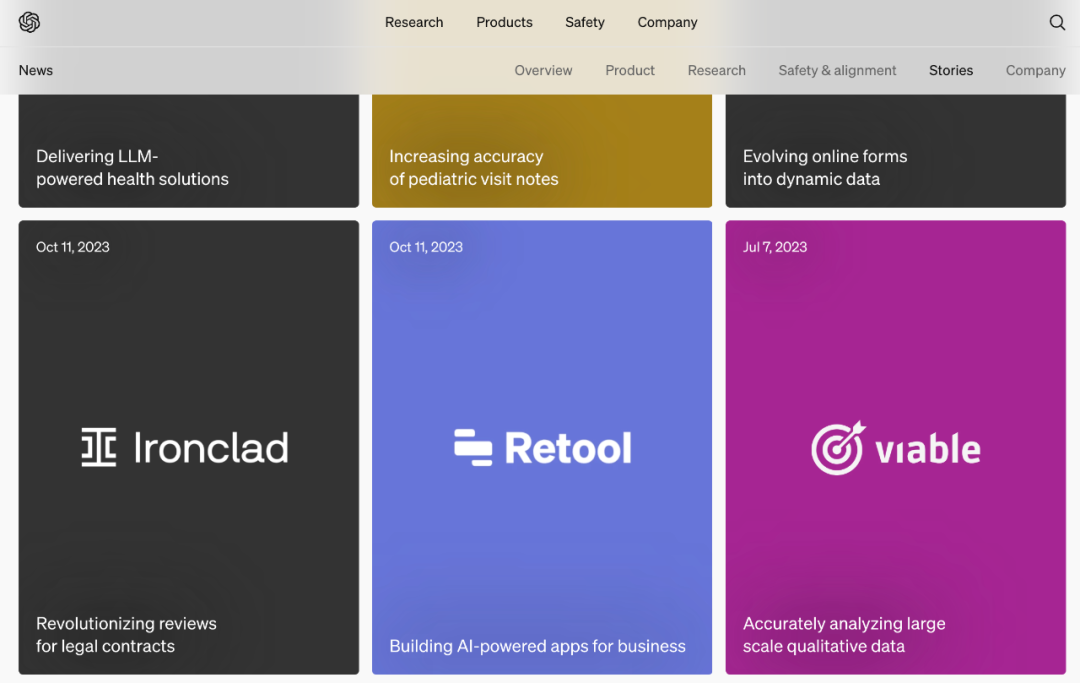Read 'Accurately analyzing large scale qualitative data'
The image size is (1080, 683).
click(x=844, y=635)
